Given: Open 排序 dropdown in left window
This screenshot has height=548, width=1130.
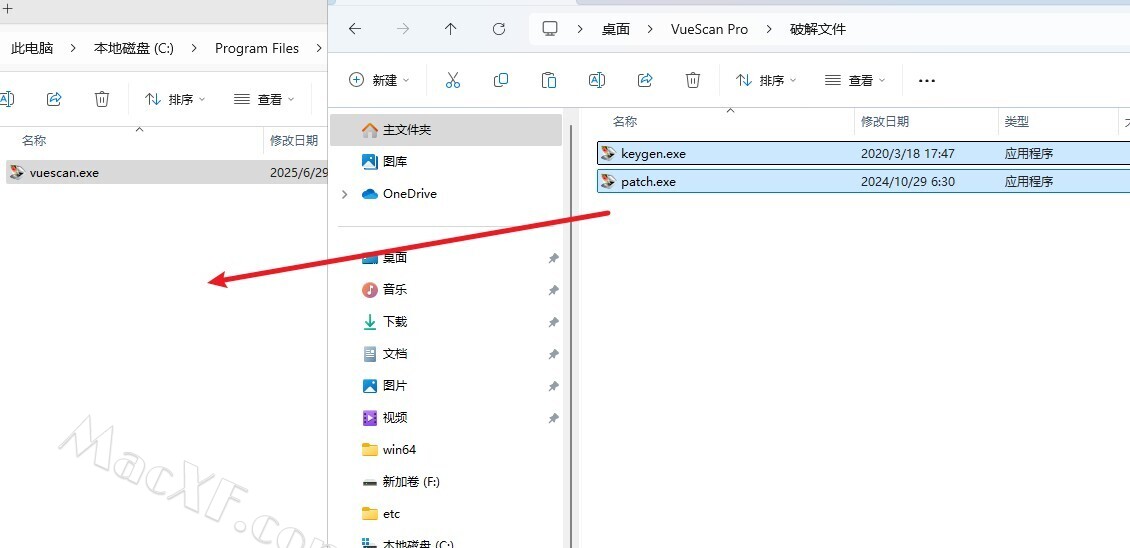Looking at the screenshot, I should coord(175,100).
